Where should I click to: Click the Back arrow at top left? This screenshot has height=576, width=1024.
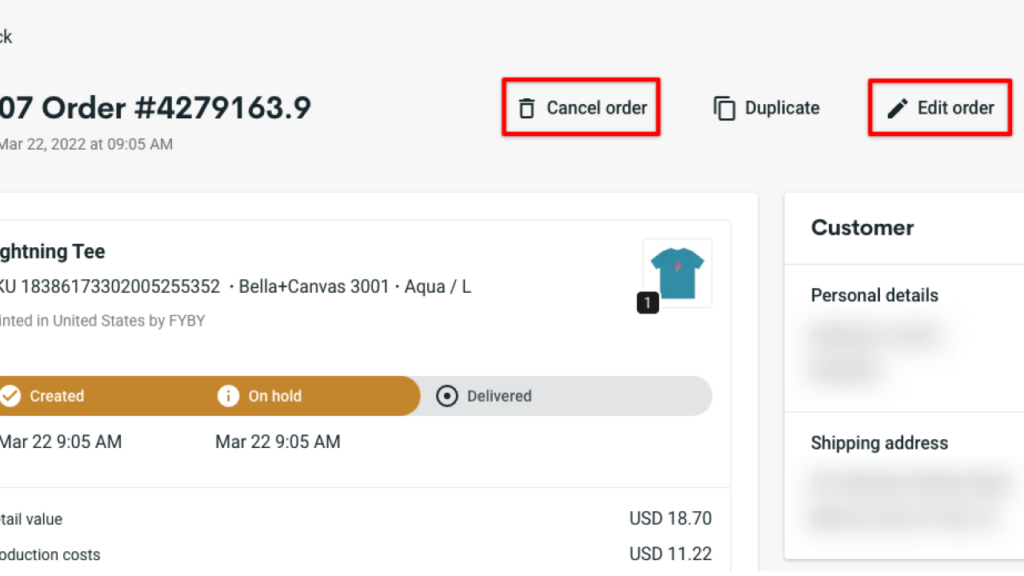point(6,37)
